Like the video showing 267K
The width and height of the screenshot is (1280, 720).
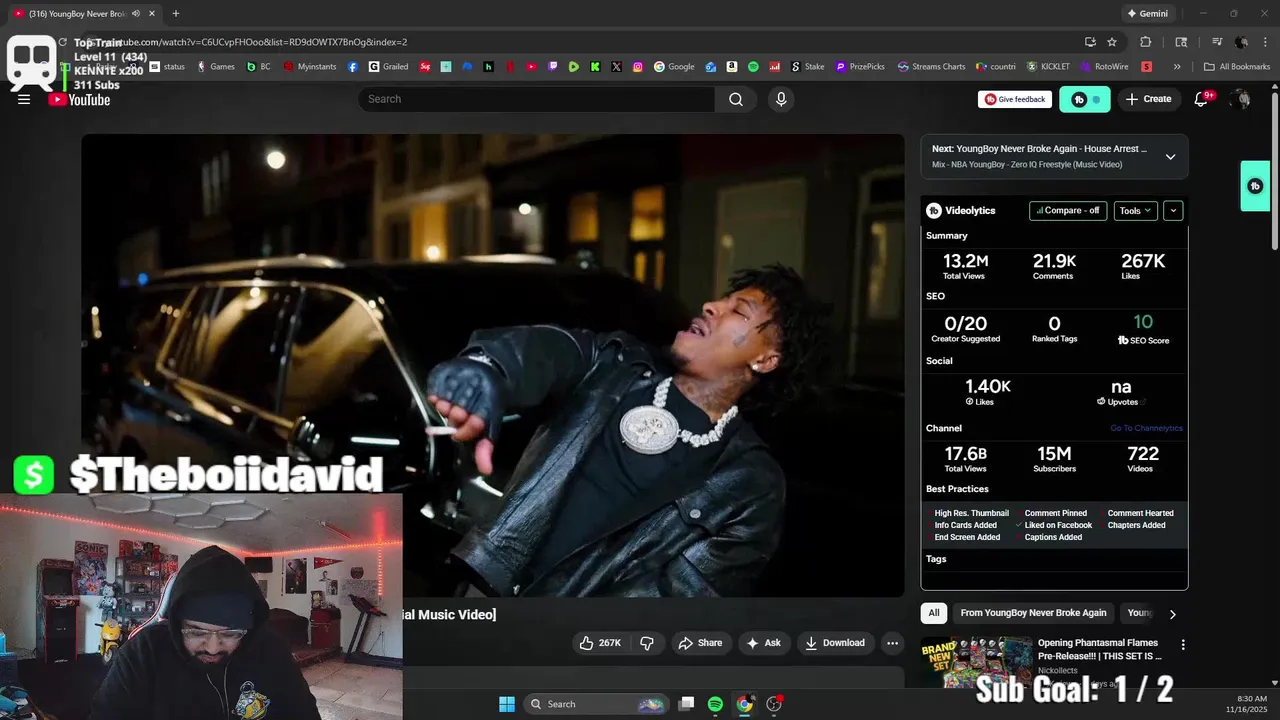click(x=600, y=643)
